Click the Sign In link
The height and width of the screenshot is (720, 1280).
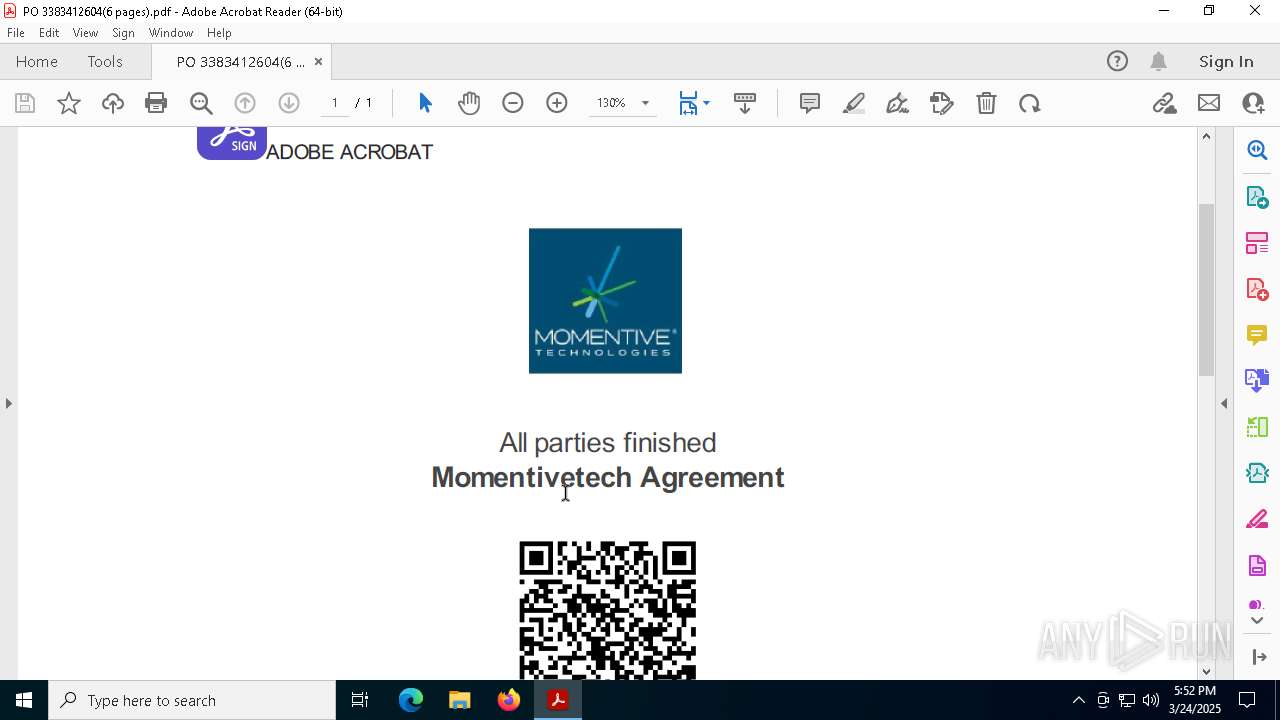point(1226,61)
